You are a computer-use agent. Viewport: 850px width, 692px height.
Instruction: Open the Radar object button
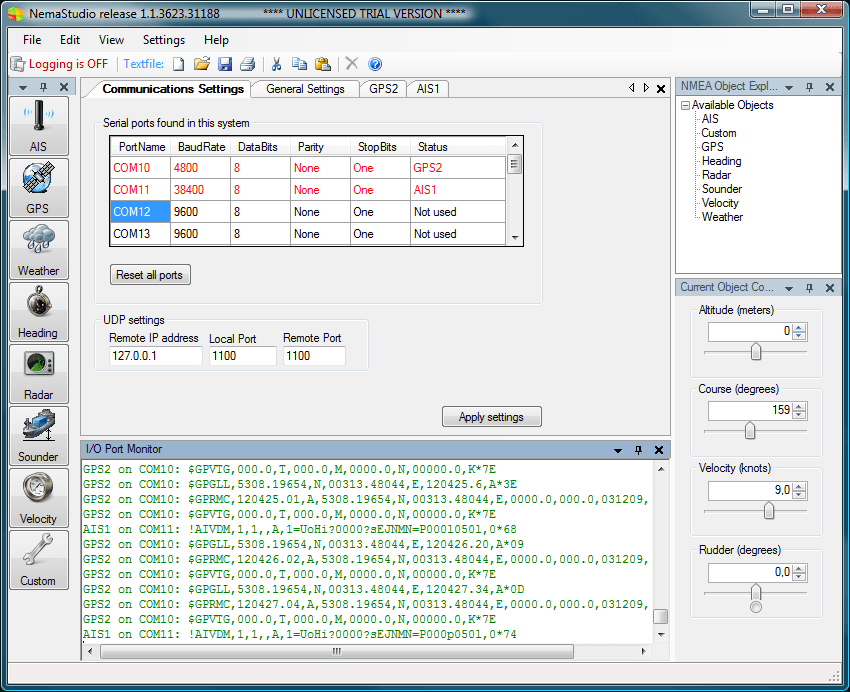click(38, 374)
